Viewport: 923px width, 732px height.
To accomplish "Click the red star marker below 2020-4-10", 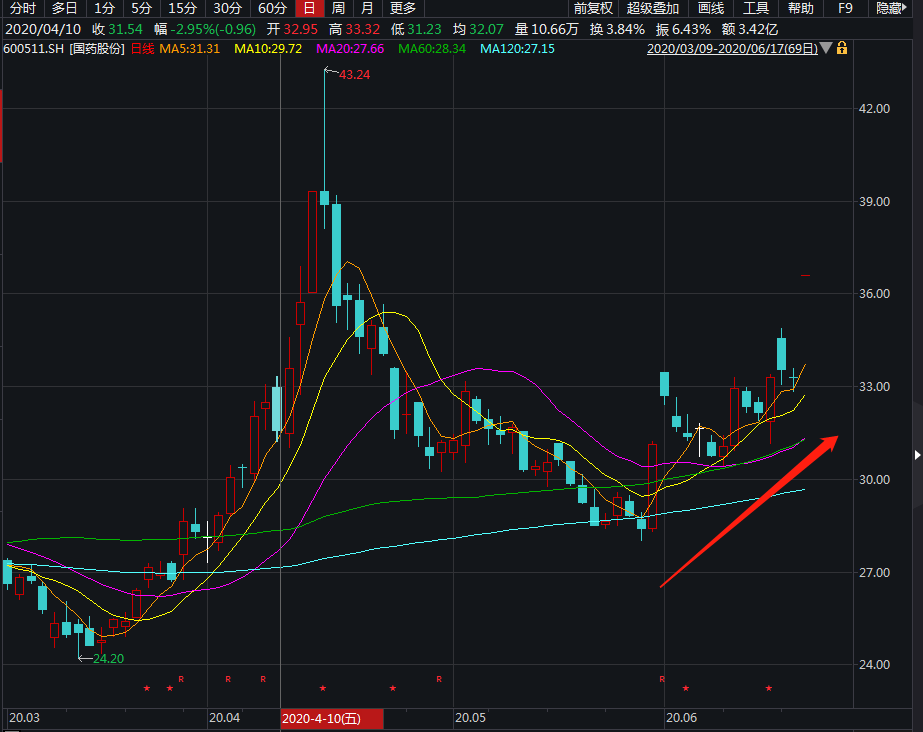I will pos(323,689).
